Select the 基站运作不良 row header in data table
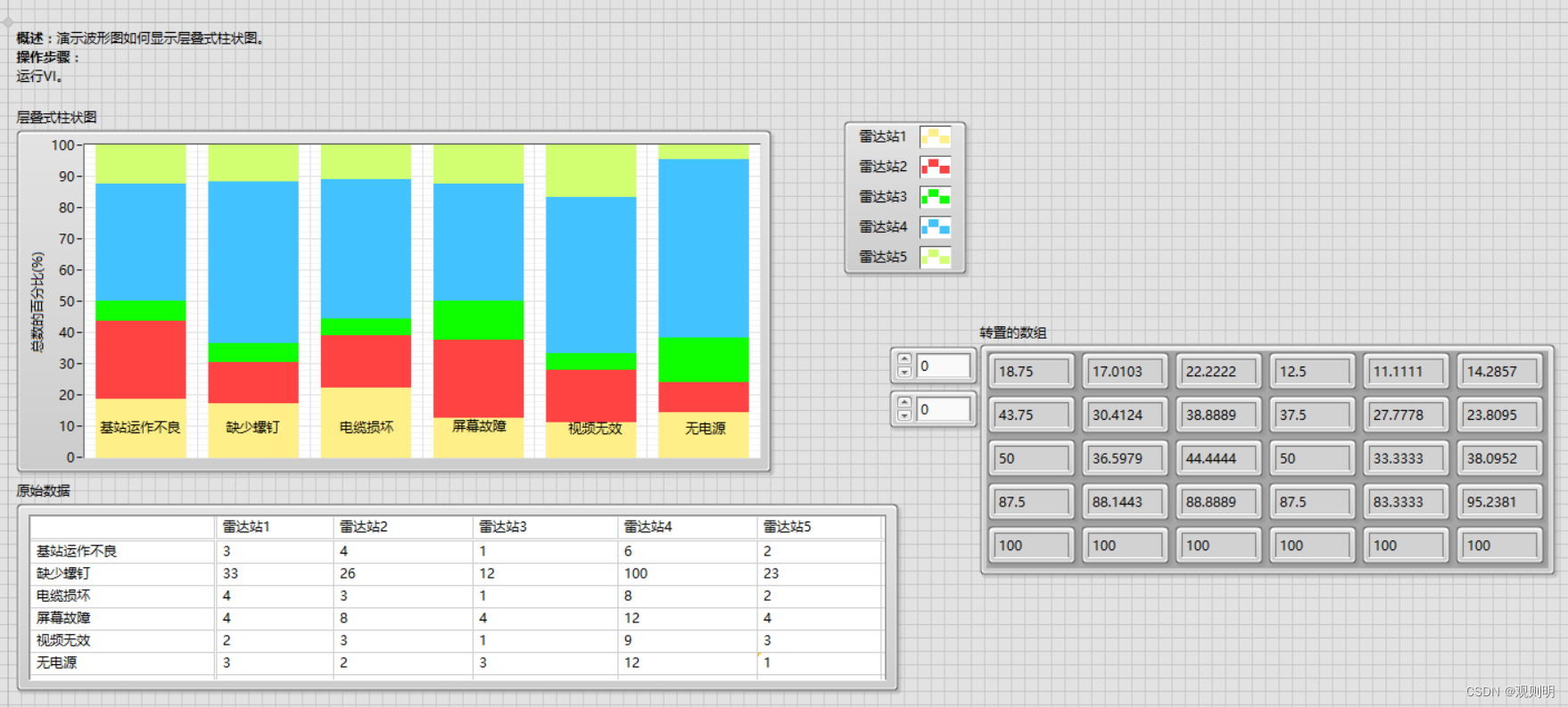This screenshot has width=1568, height=707. pos(122,551)
